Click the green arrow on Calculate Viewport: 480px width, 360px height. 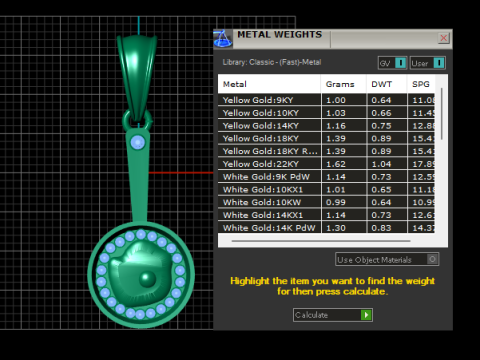click(366, 315)
